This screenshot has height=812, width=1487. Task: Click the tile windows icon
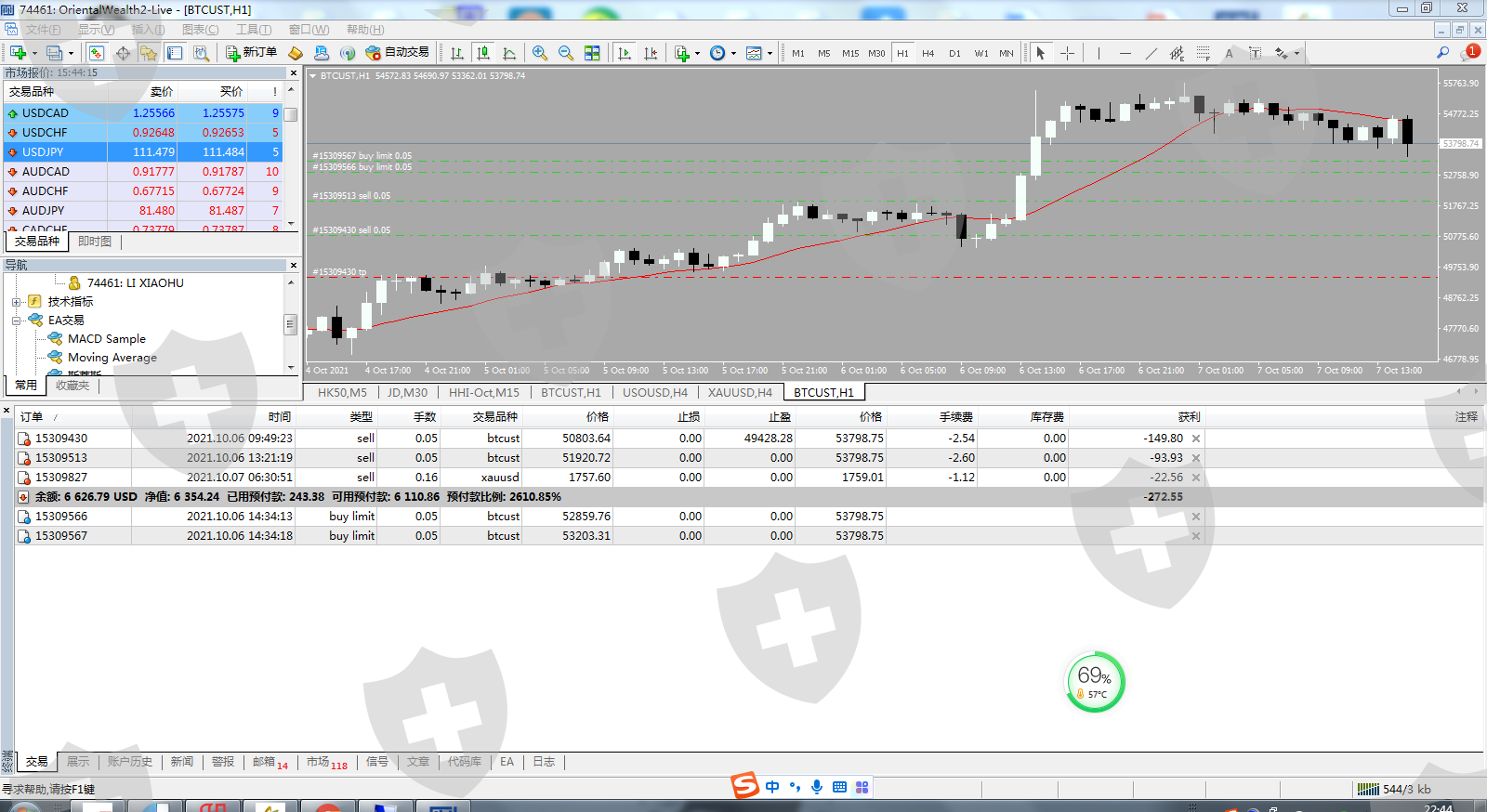[592, 53]
